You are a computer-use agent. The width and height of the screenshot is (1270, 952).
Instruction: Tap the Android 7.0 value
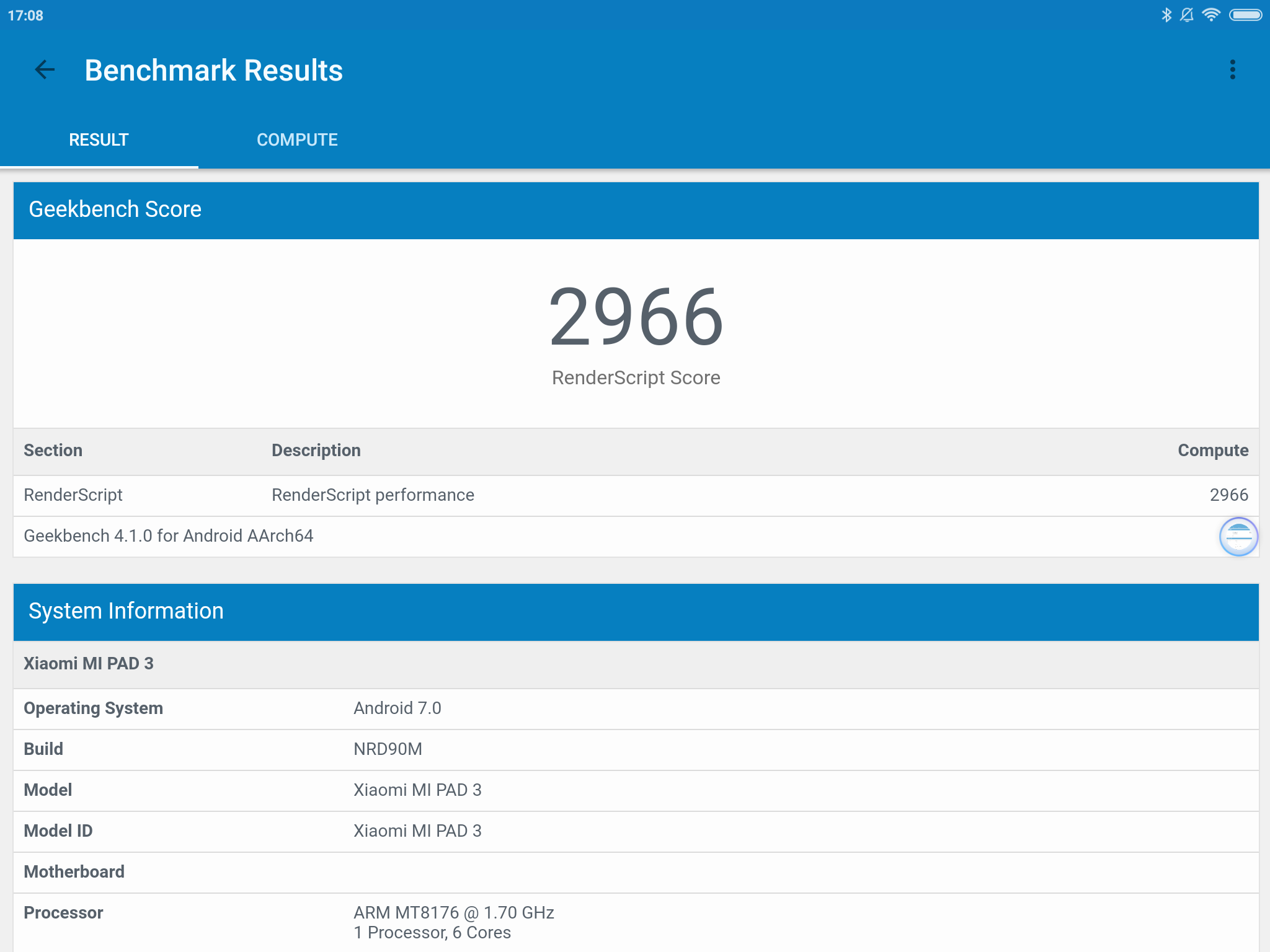click(397, 708)
